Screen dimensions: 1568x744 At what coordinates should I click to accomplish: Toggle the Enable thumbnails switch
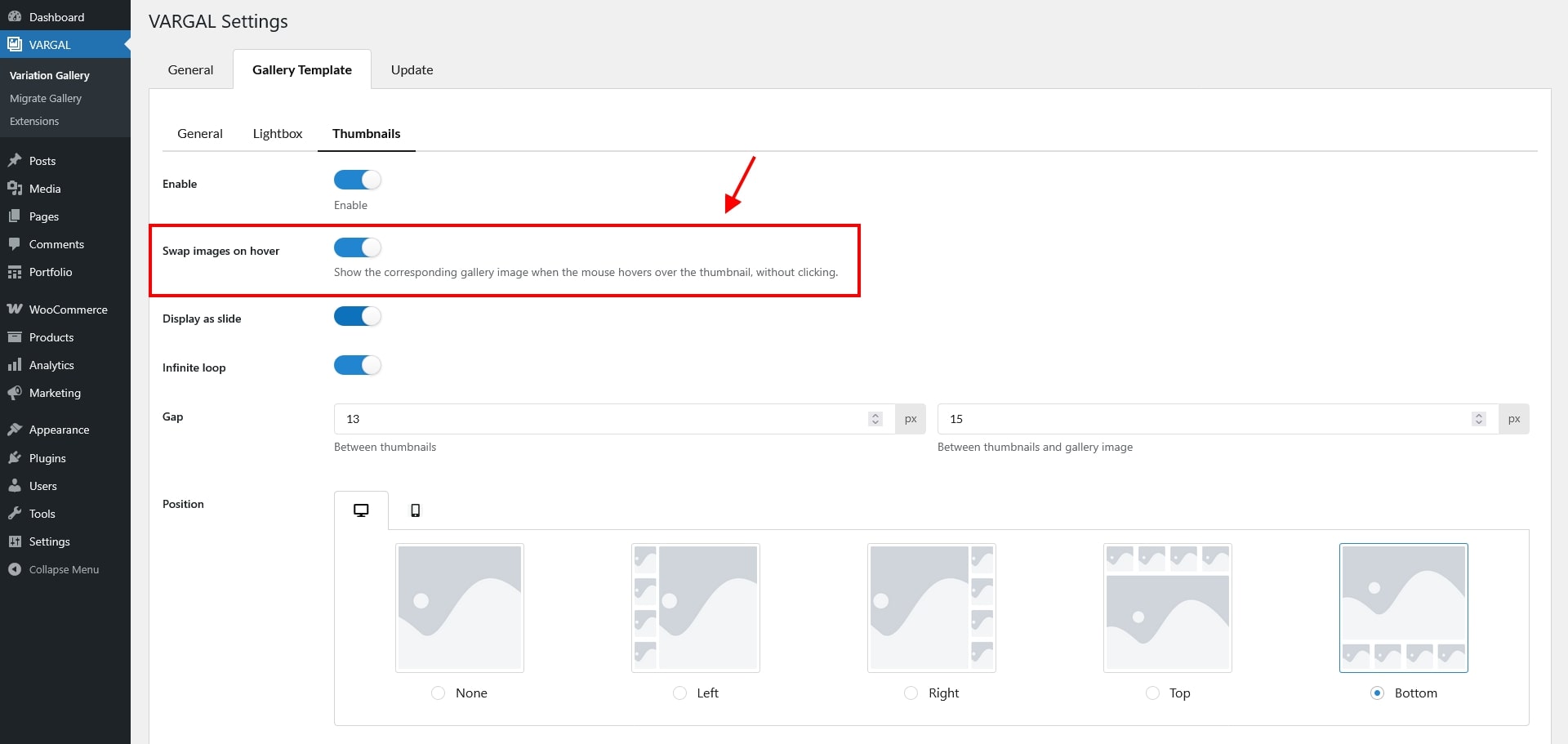(358, 180)
